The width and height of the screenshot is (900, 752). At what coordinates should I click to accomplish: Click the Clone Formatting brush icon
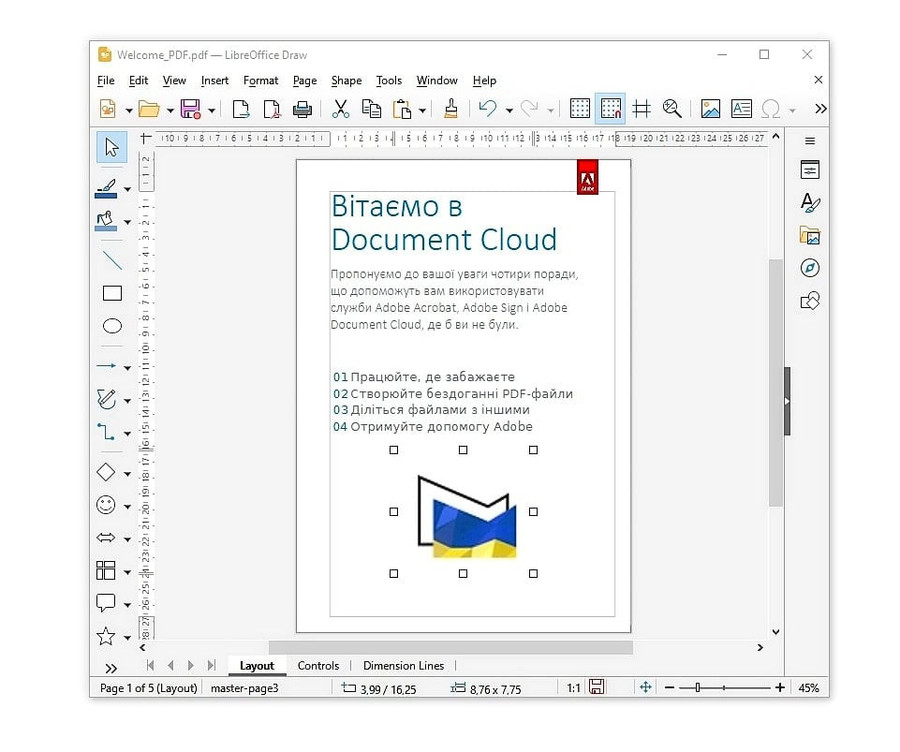coord(452,108)
